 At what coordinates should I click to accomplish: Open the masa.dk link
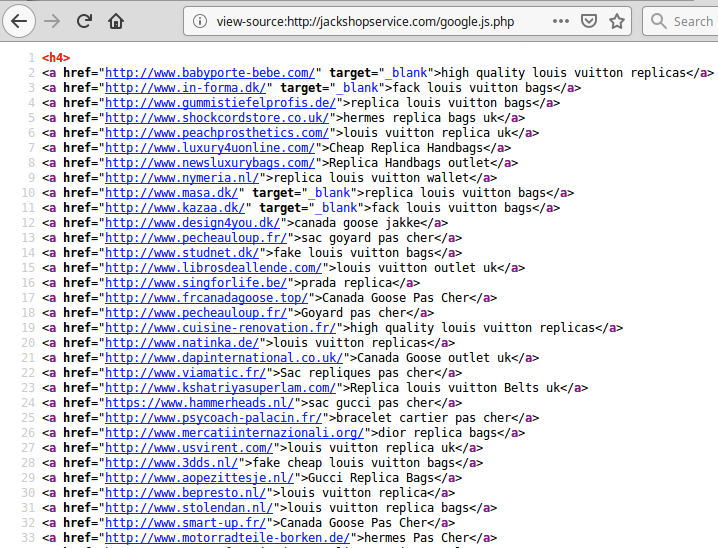click(x=171, y=193)
